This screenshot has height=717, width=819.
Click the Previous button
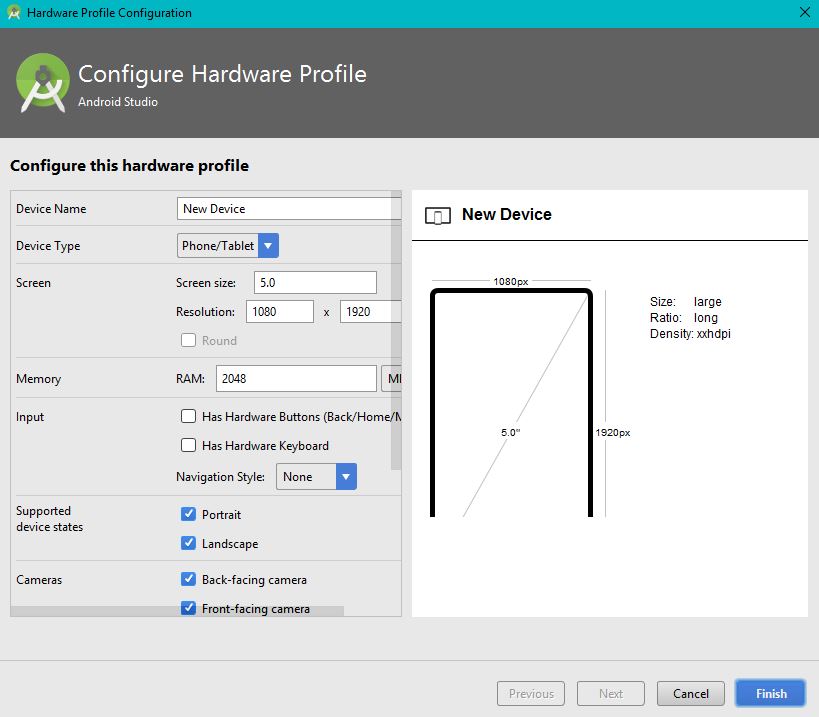pos(531,694)
